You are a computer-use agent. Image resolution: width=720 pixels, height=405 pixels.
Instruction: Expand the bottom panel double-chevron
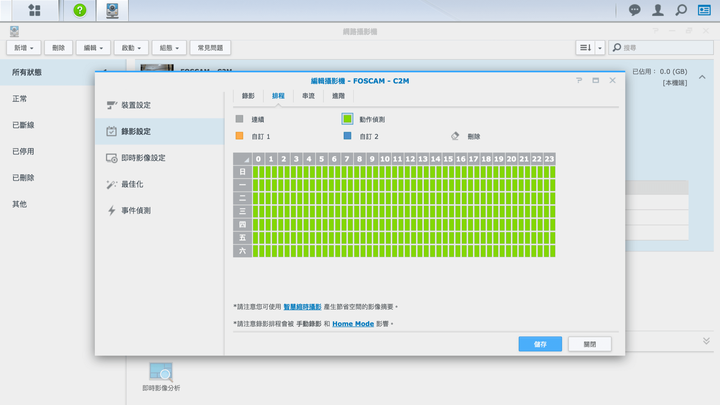pyautogui.click(x=706, y=341)
